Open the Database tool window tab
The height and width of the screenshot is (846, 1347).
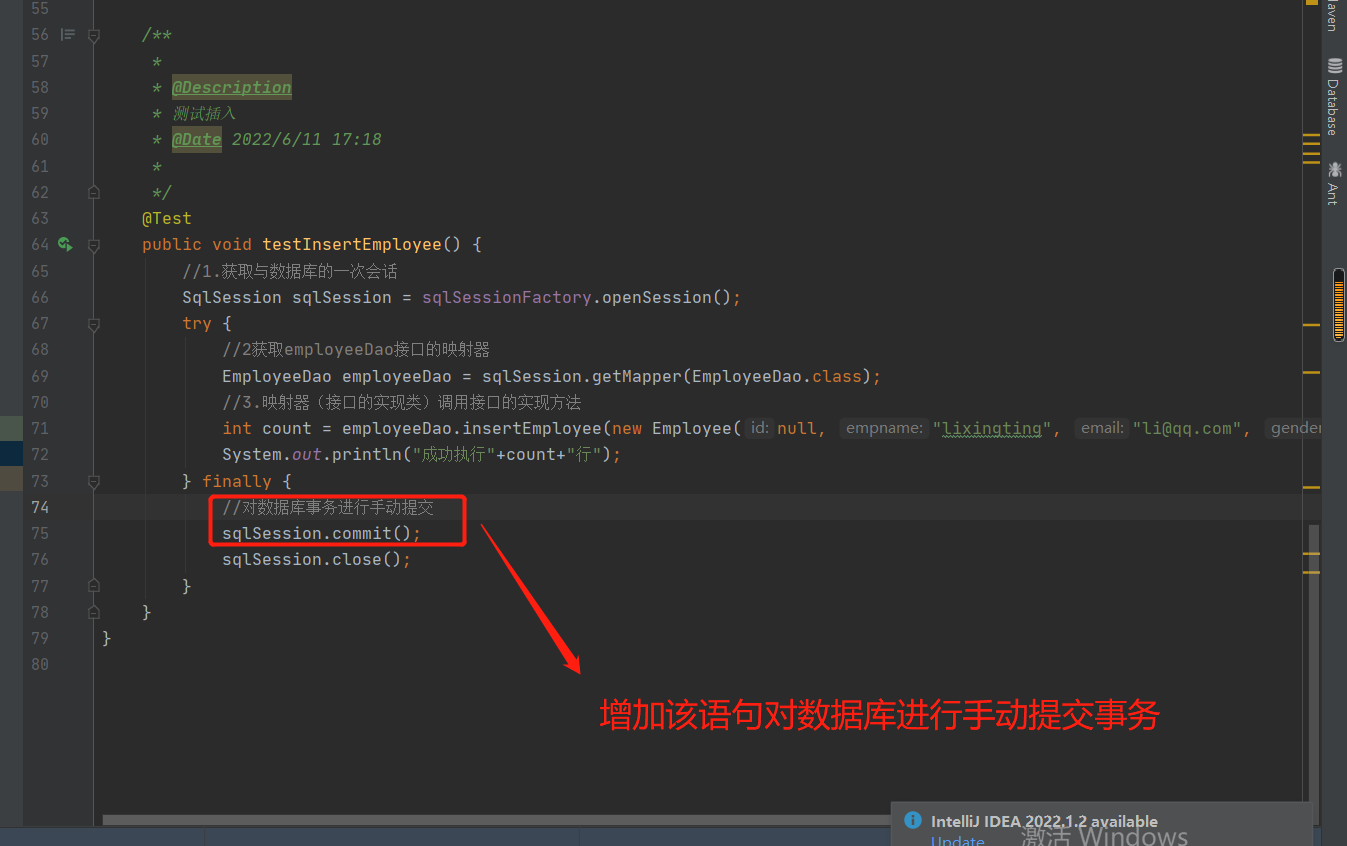tap(1334, 96)
